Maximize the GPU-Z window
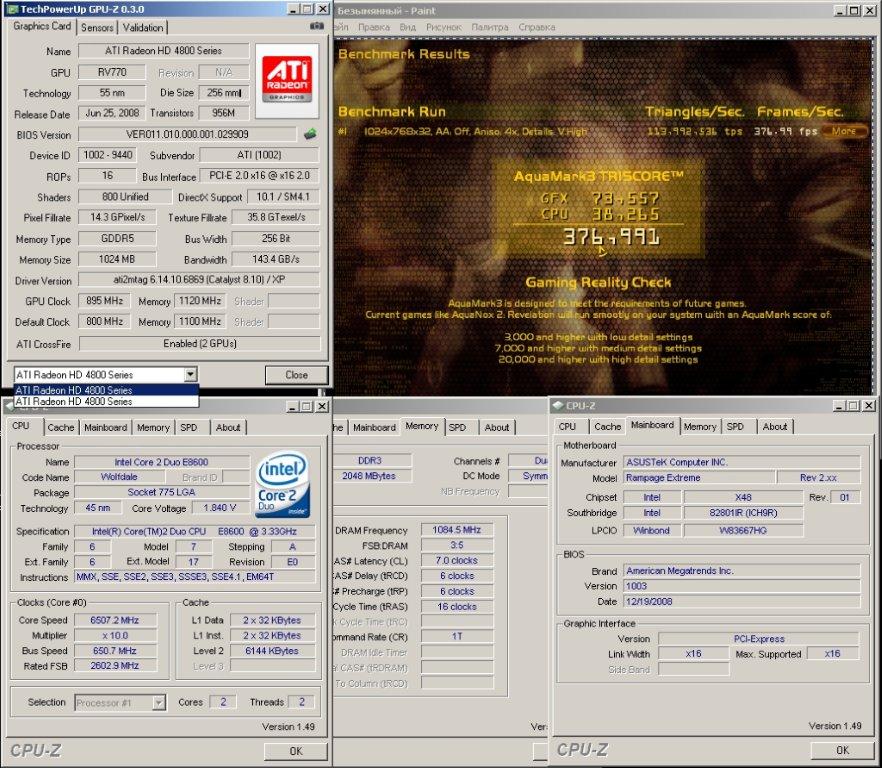 click(x=307, y=9)
